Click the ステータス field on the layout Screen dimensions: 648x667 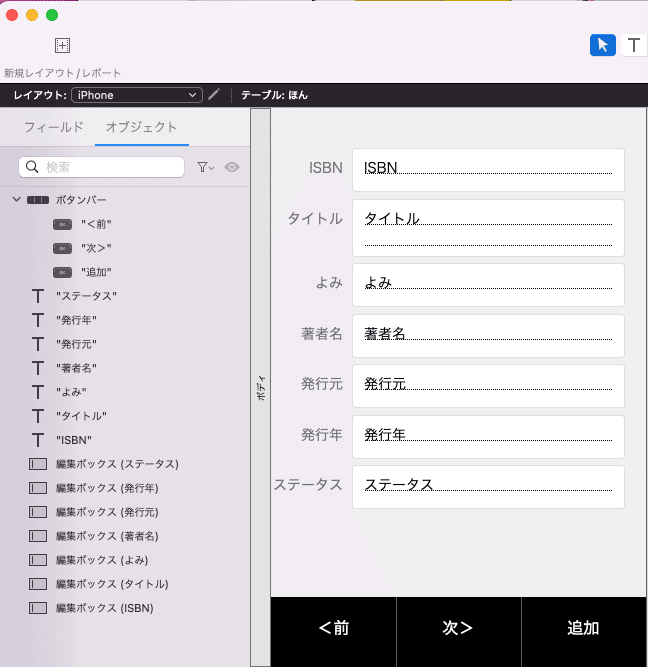[x=488, y=487]
